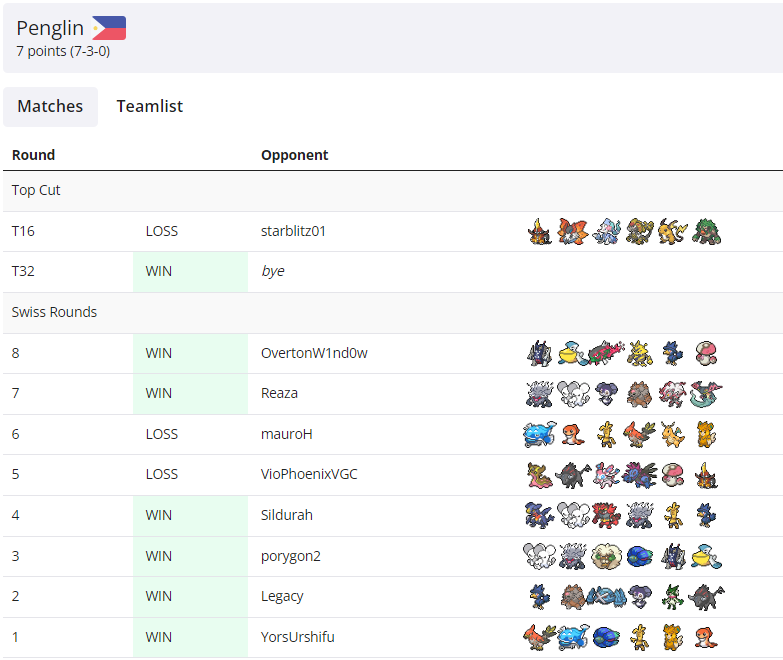Choose Ursaluna icon in Reaza's team
Screen dimensions: 783x660
tap(640, 393)
